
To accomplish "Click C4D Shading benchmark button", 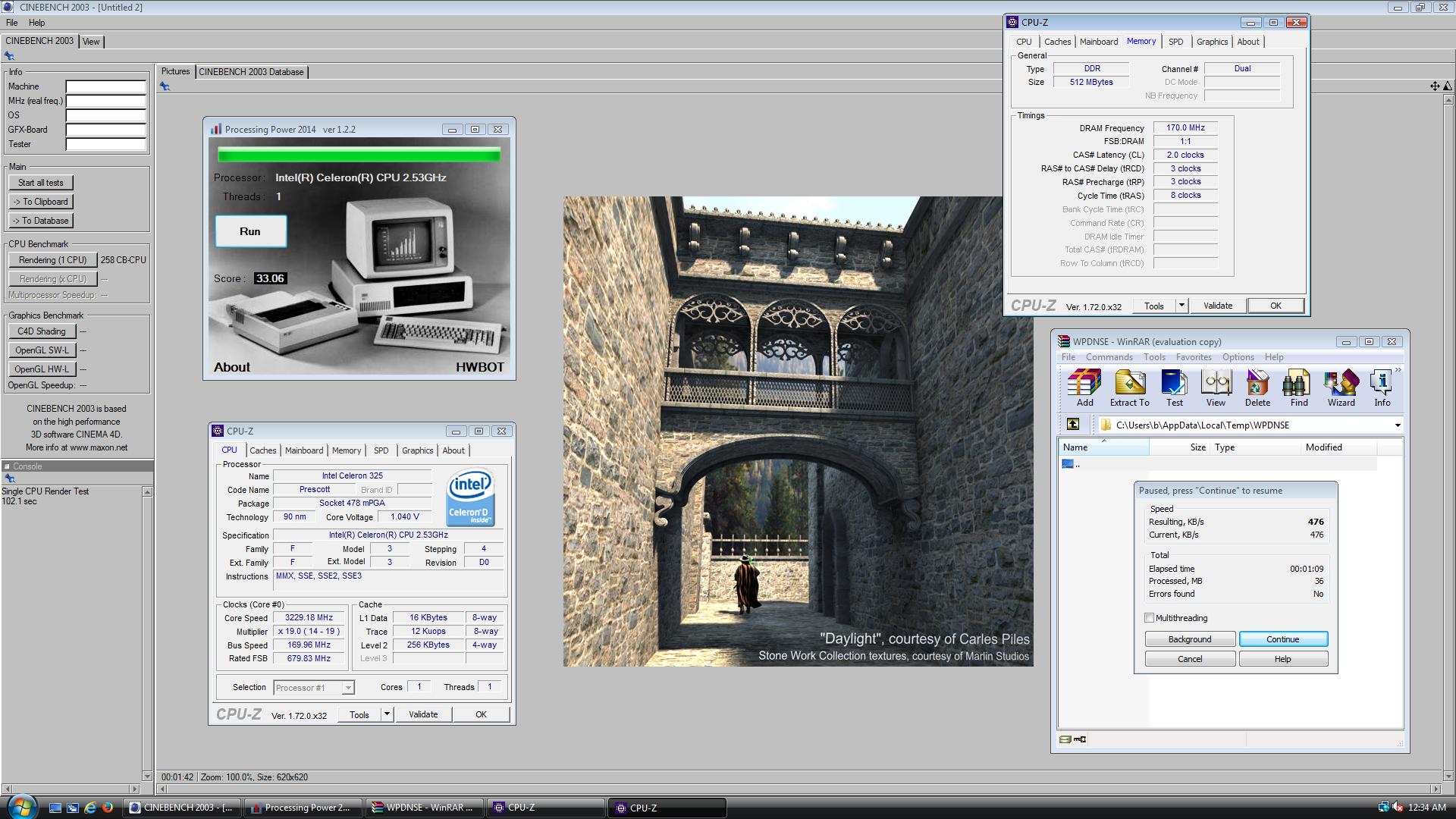I will click(x=42, y=331).
